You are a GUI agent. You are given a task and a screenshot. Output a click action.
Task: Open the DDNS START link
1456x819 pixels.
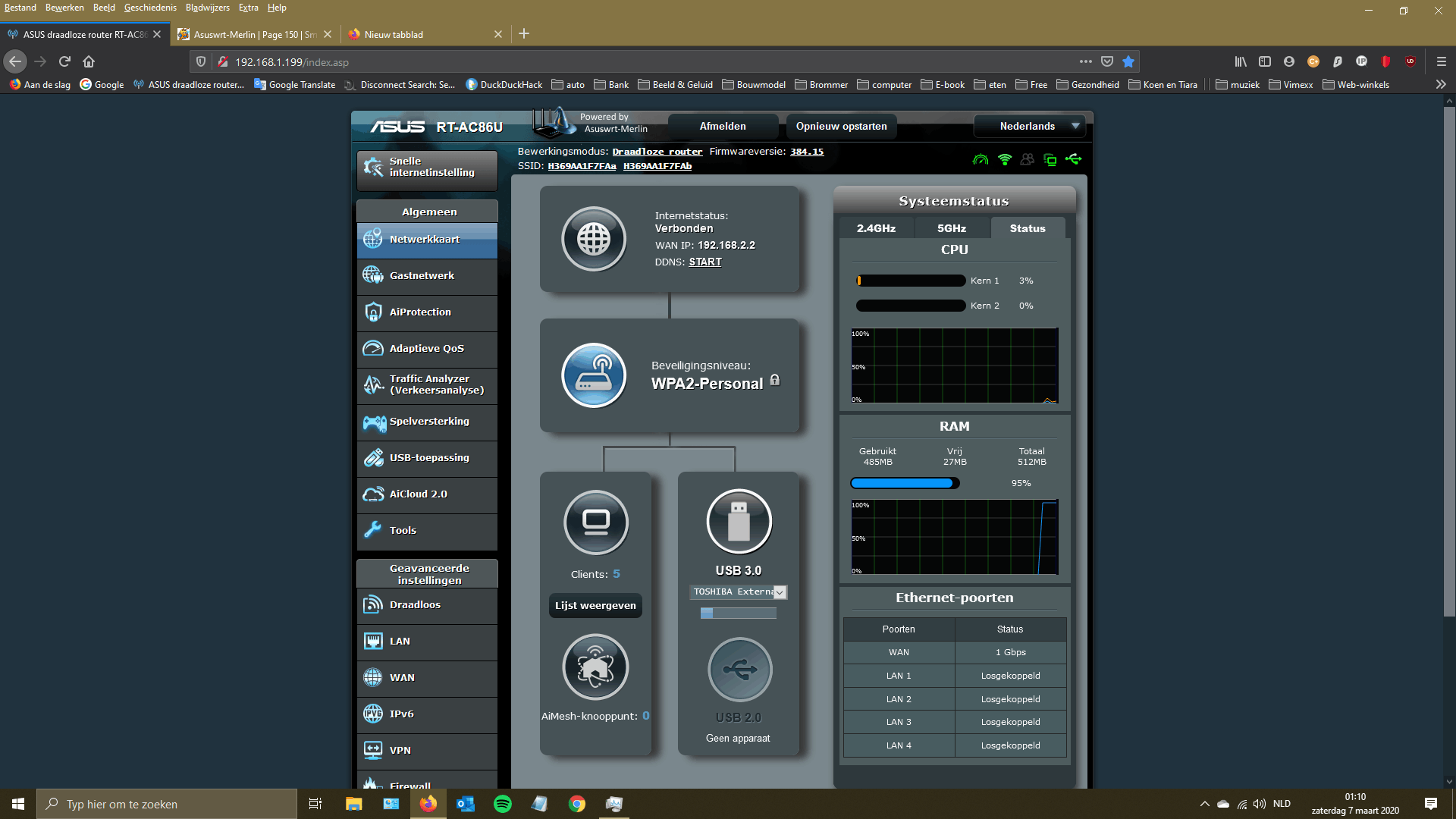tap(705, 262)
